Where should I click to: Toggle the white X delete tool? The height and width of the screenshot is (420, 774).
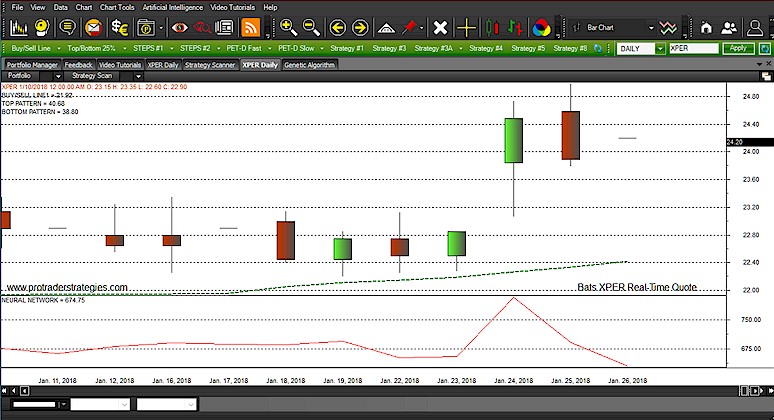click(439, 27)
